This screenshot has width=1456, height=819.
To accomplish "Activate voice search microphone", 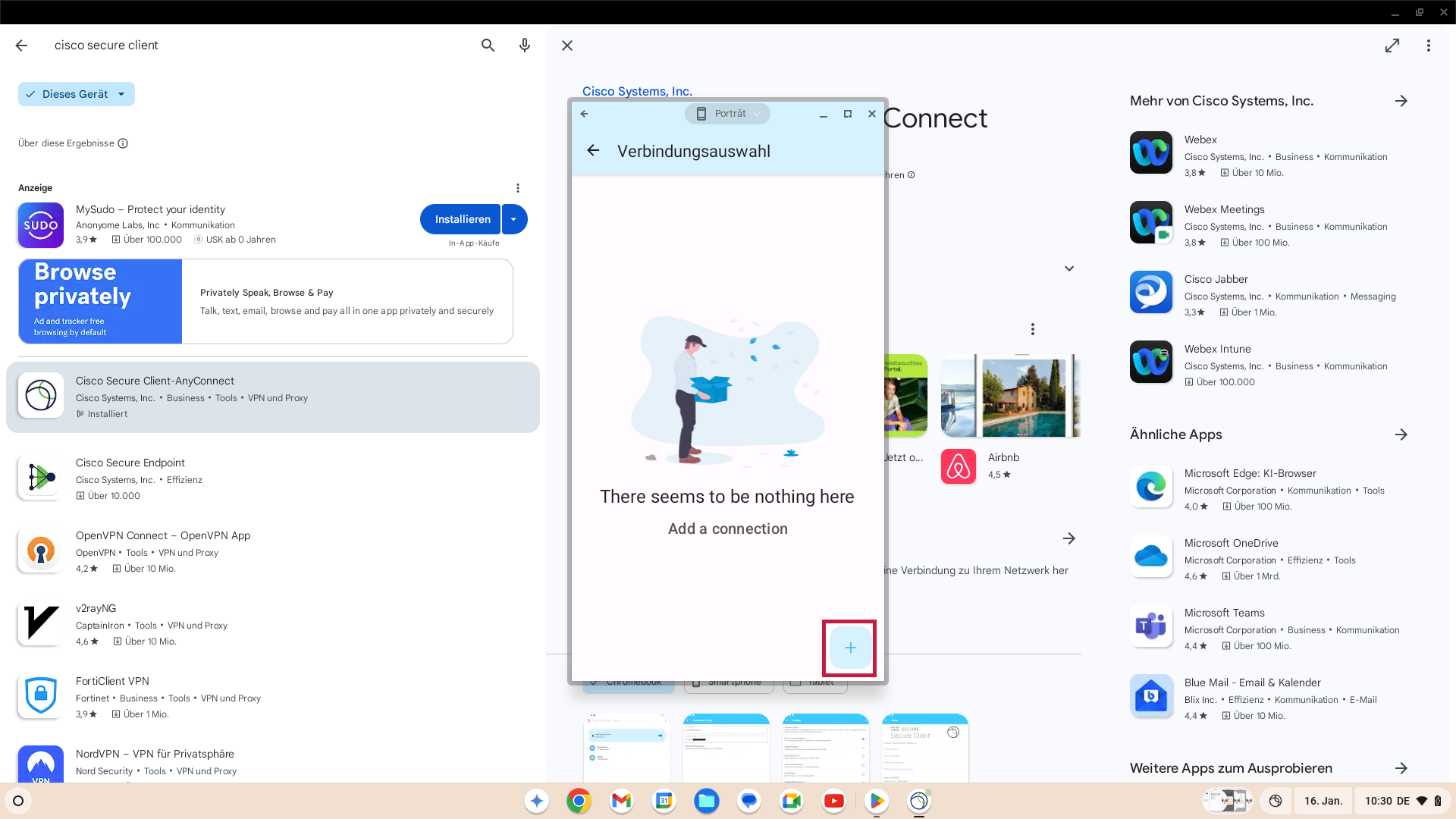I will (525, 45).
